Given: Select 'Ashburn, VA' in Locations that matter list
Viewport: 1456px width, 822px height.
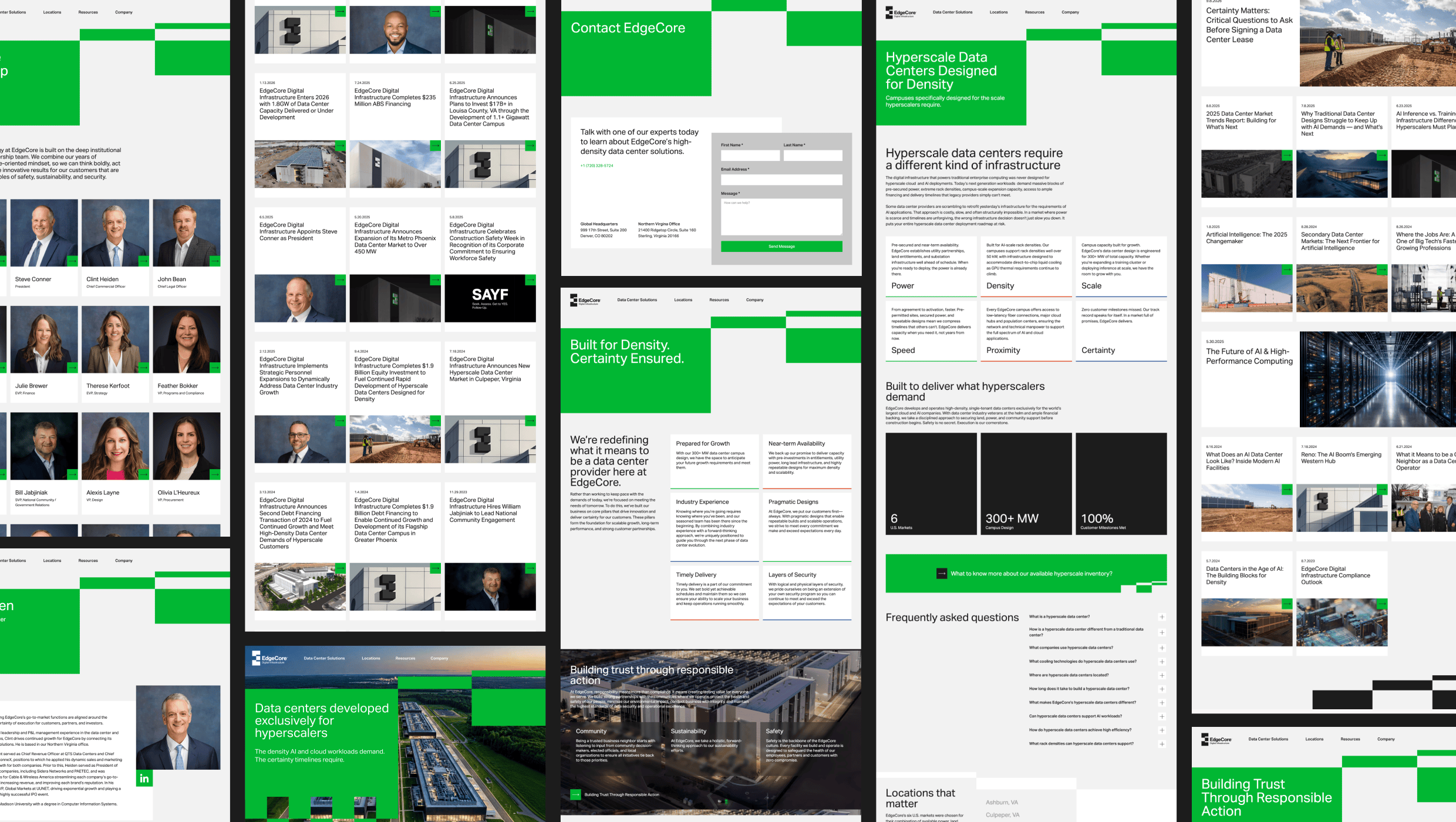Looking at the screenshot, I should point(1002,803).
